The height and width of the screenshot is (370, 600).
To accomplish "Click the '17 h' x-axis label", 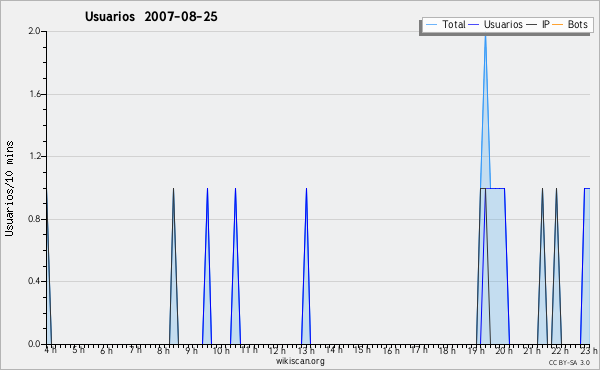I will [x=419, y=350].
